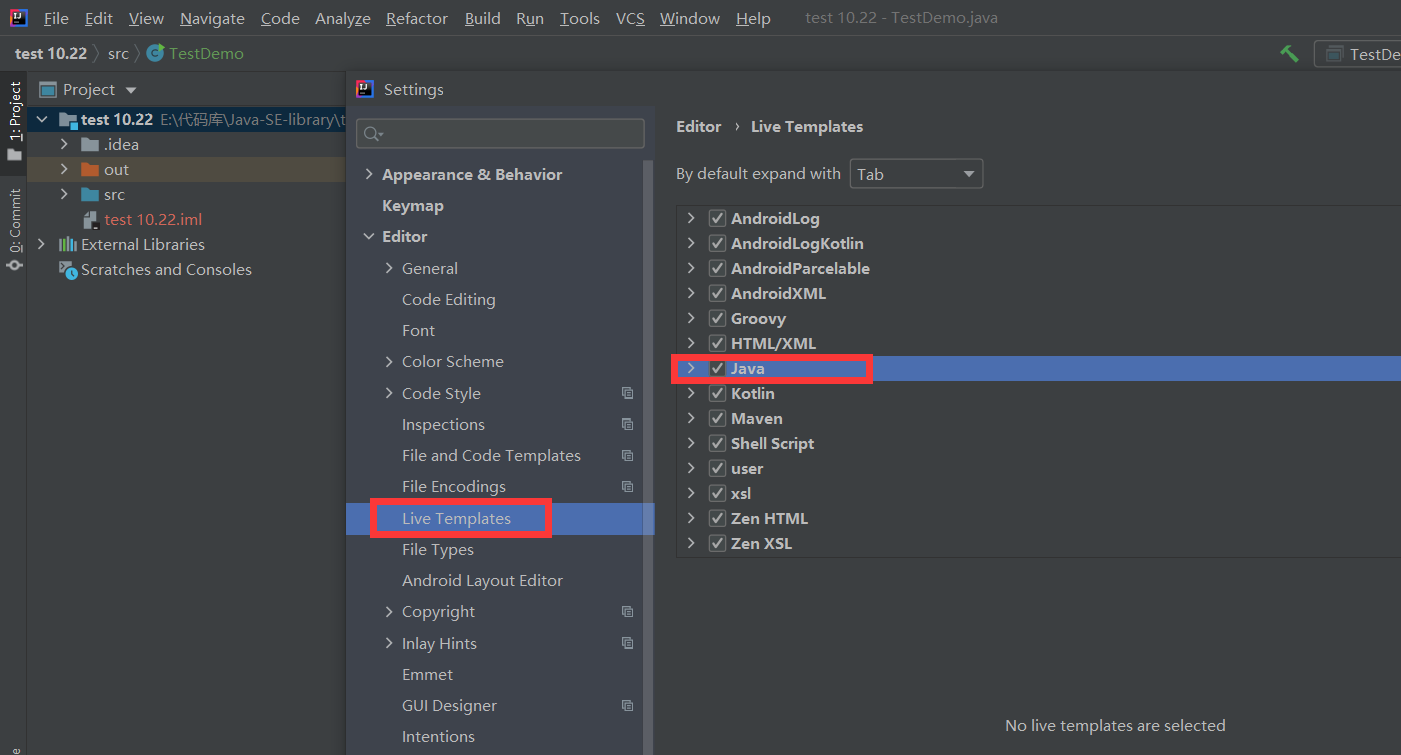Click the blue src folder icon
1401x755 pixels.
pos(90,194)
